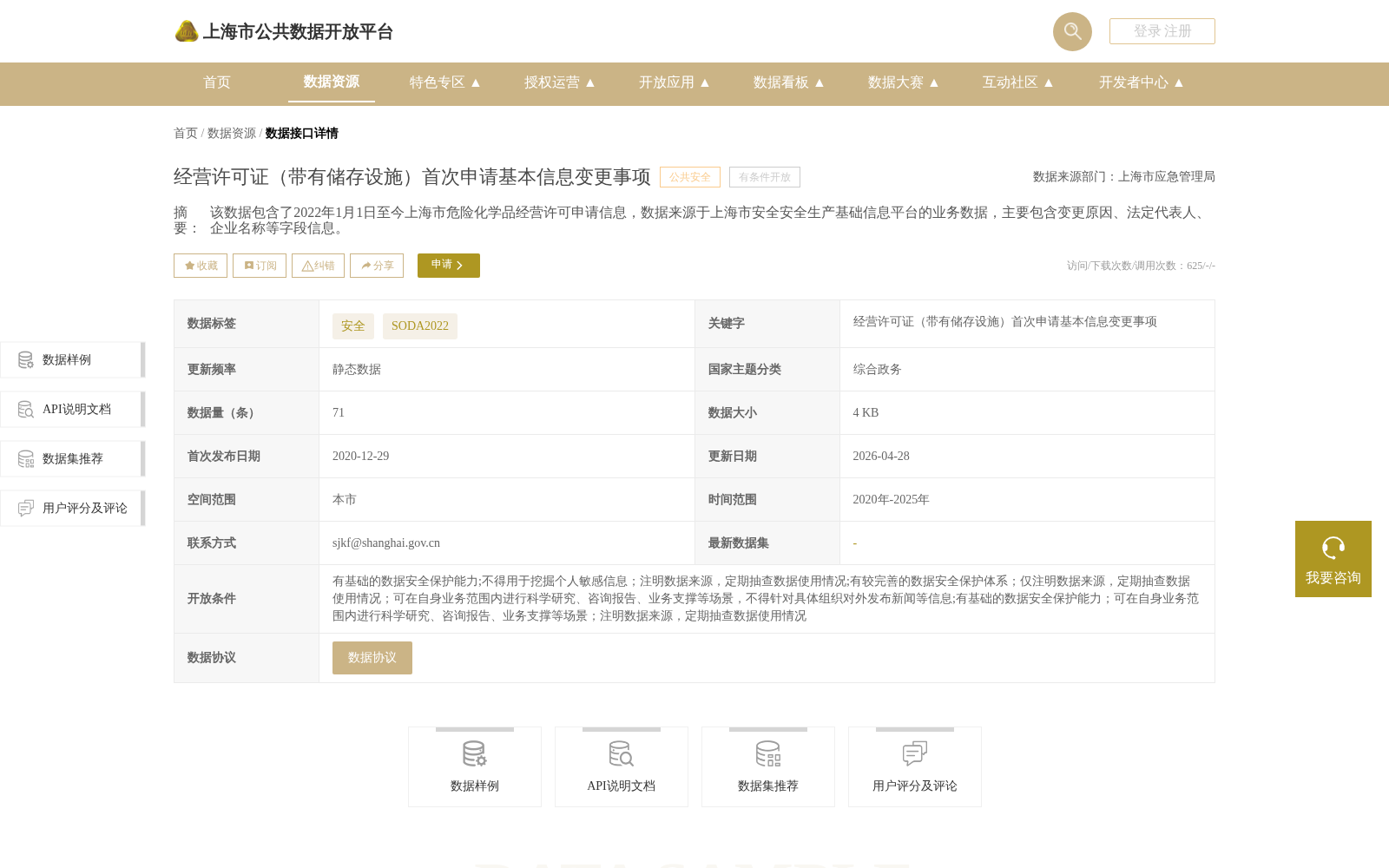
Task: Click the 数据来源部门 上海市应急管理局 text
Action: (1124, 177)
